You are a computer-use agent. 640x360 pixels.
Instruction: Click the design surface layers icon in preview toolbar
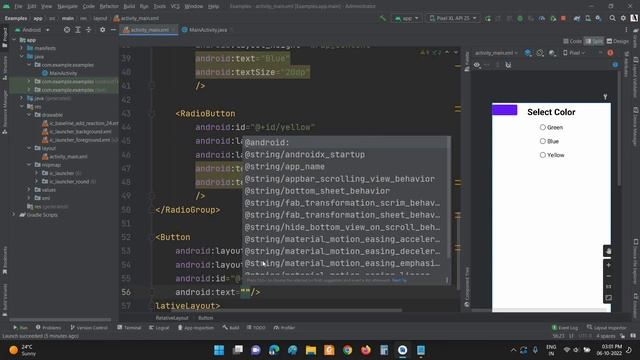pos(528,53)
